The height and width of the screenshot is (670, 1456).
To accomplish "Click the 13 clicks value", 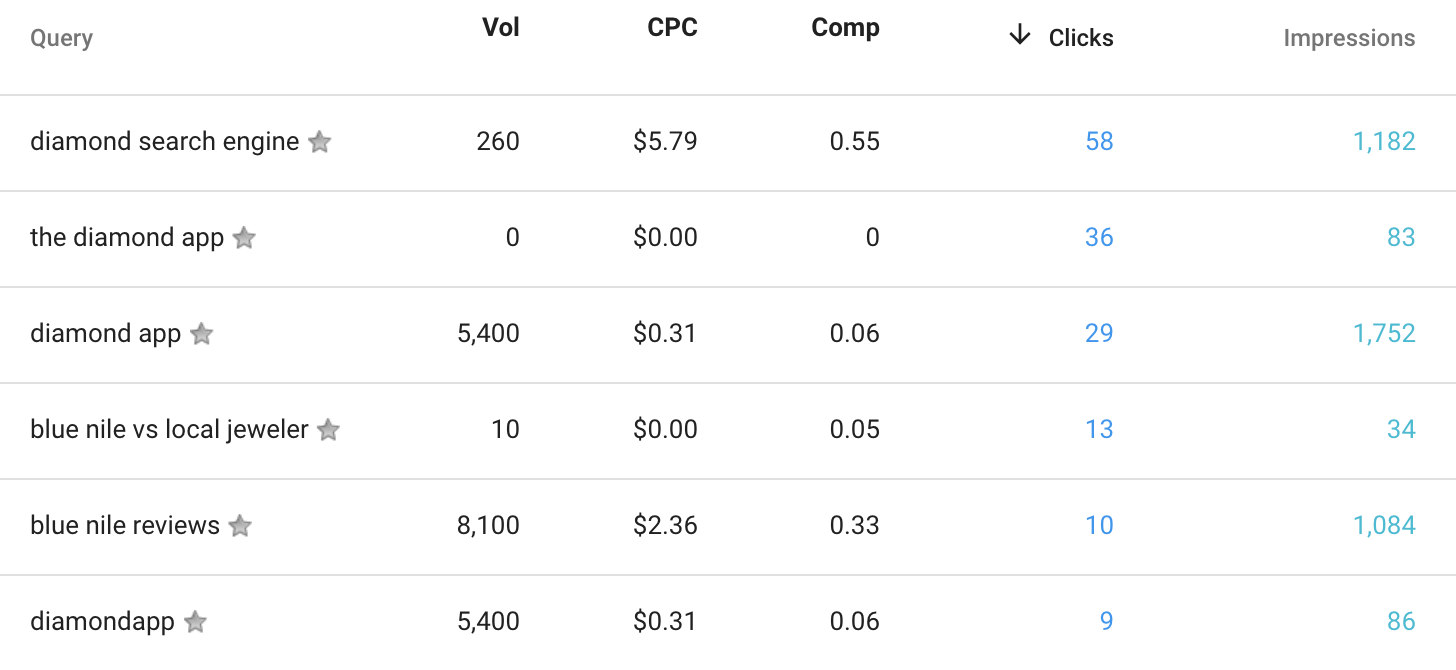I will [1099, 429].
